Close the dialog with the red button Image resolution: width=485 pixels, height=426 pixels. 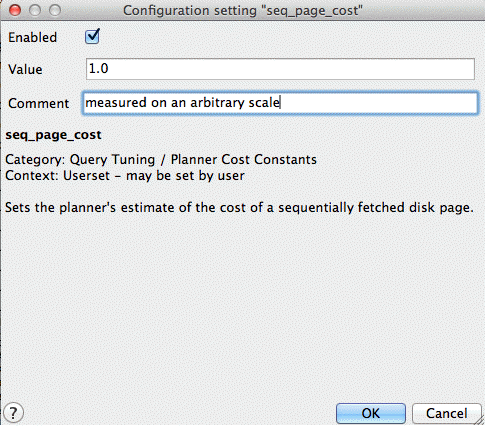(x=15, y=10)
